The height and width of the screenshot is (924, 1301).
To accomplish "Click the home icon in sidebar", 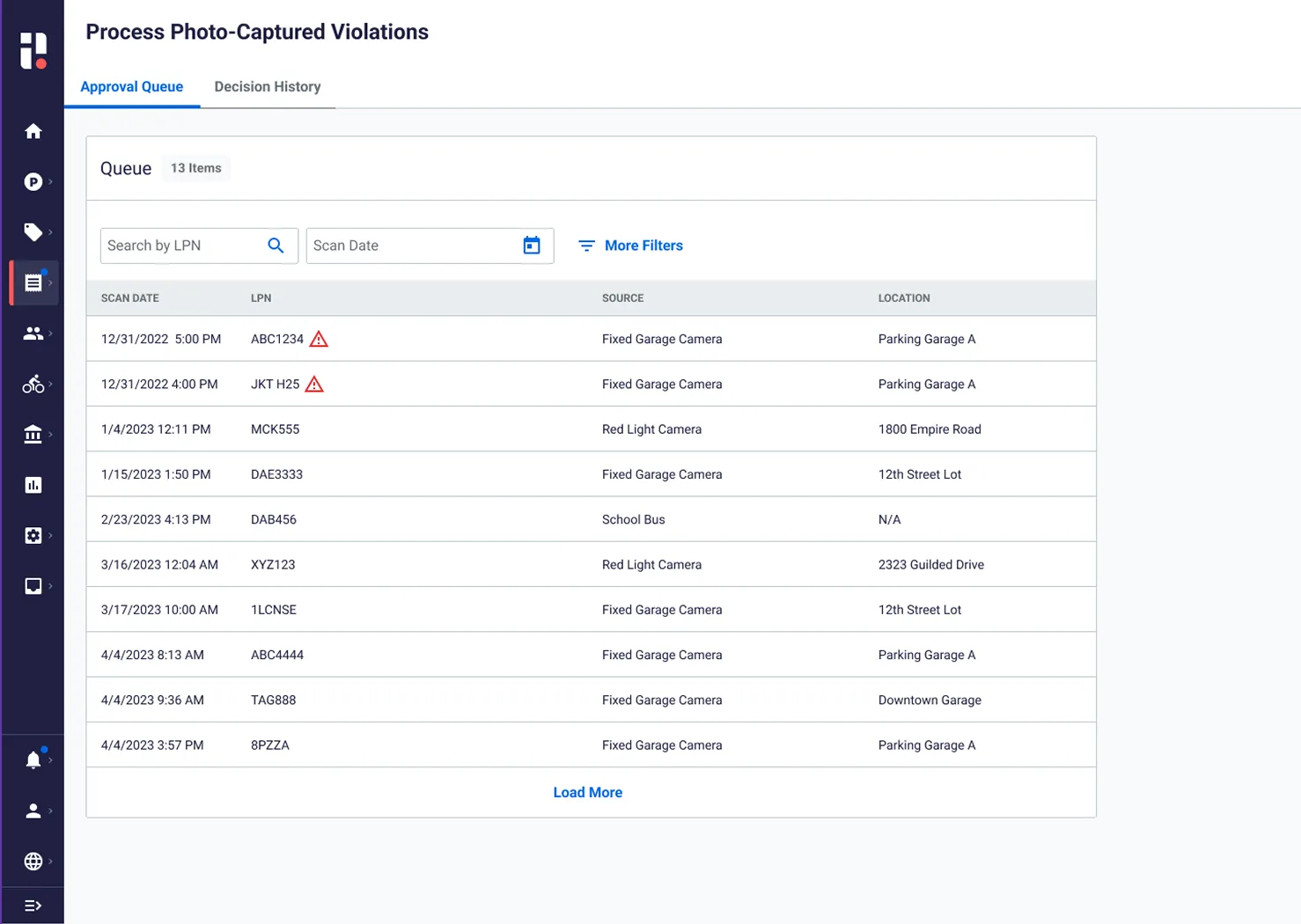I will (33, 131).
